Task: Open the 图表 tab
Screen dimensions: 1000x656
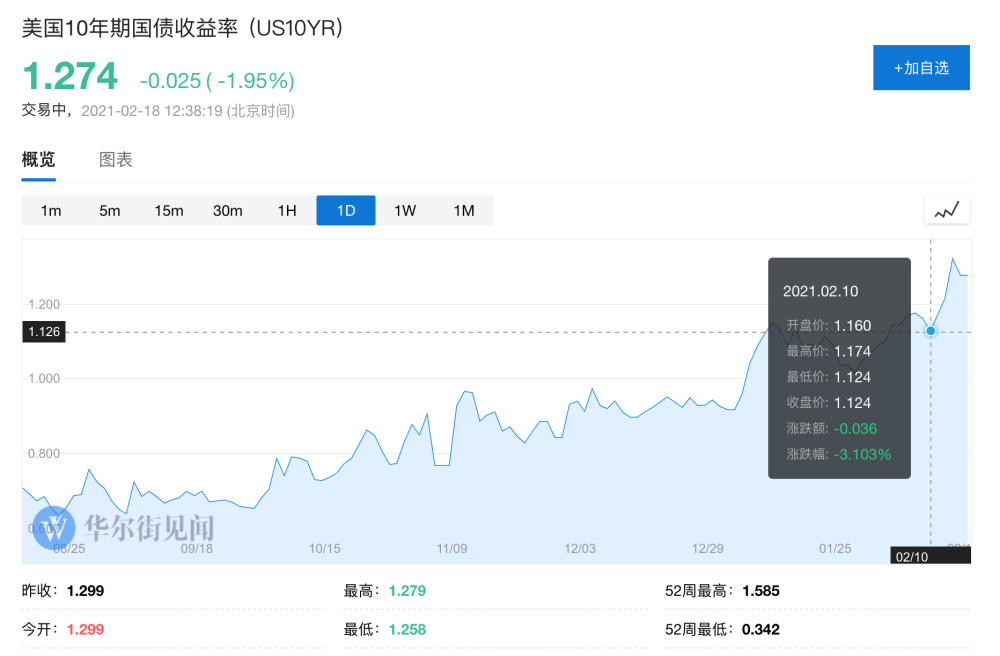Action: [116, 160]
